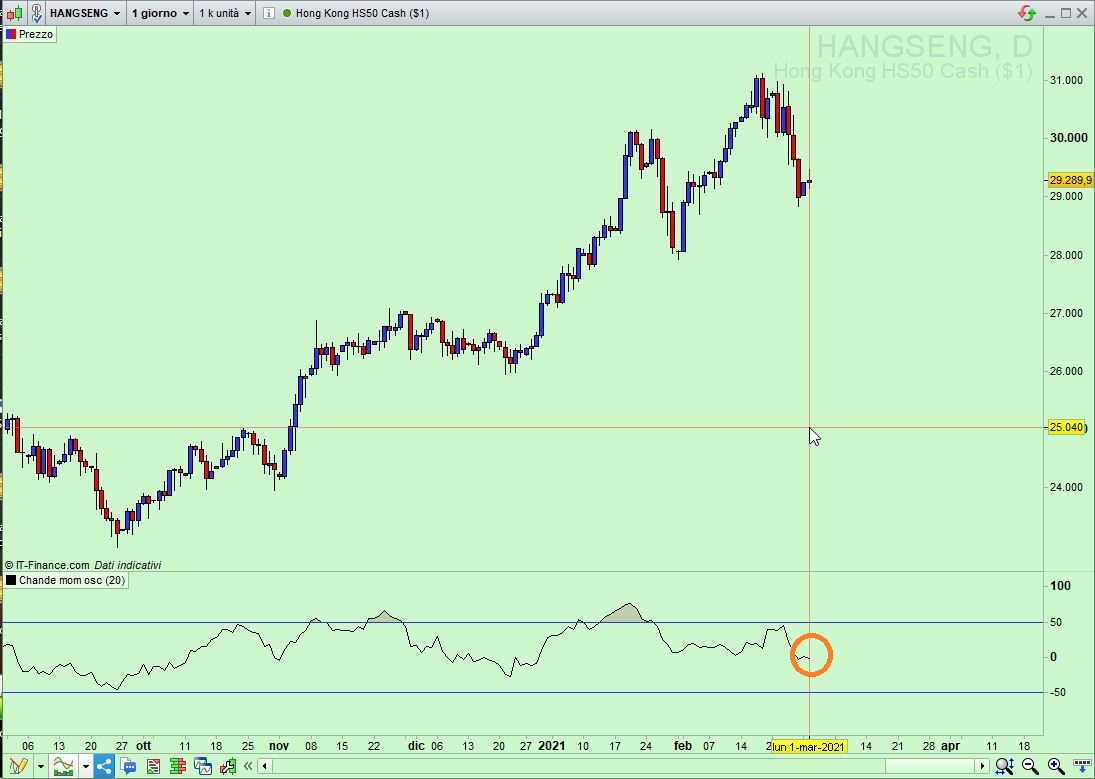Viewport: 1095px width, 779px height.
Task: Zoom out with the minus magnifier
Action: (1030, 766)
